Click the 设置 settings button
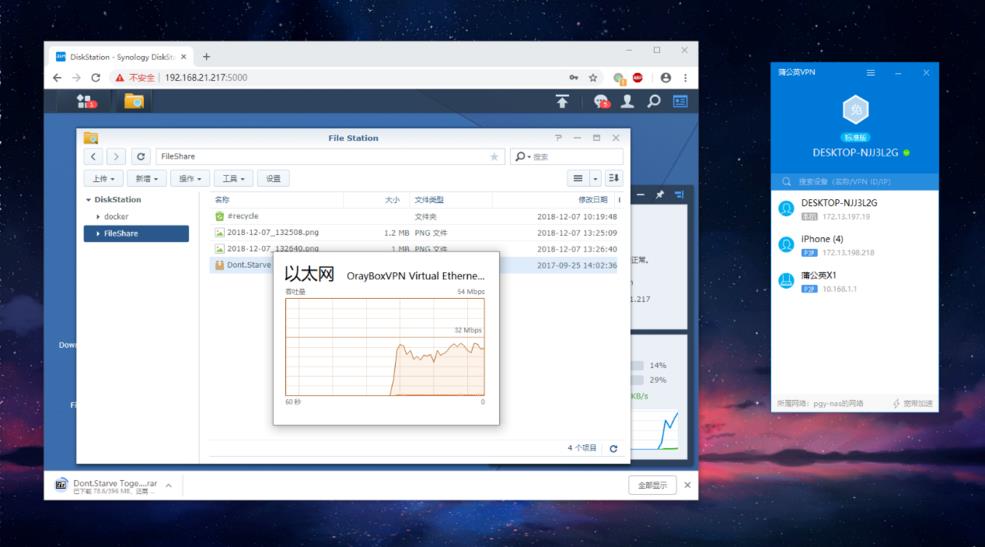This screenshot has height=547, width=985. (273, 178)
